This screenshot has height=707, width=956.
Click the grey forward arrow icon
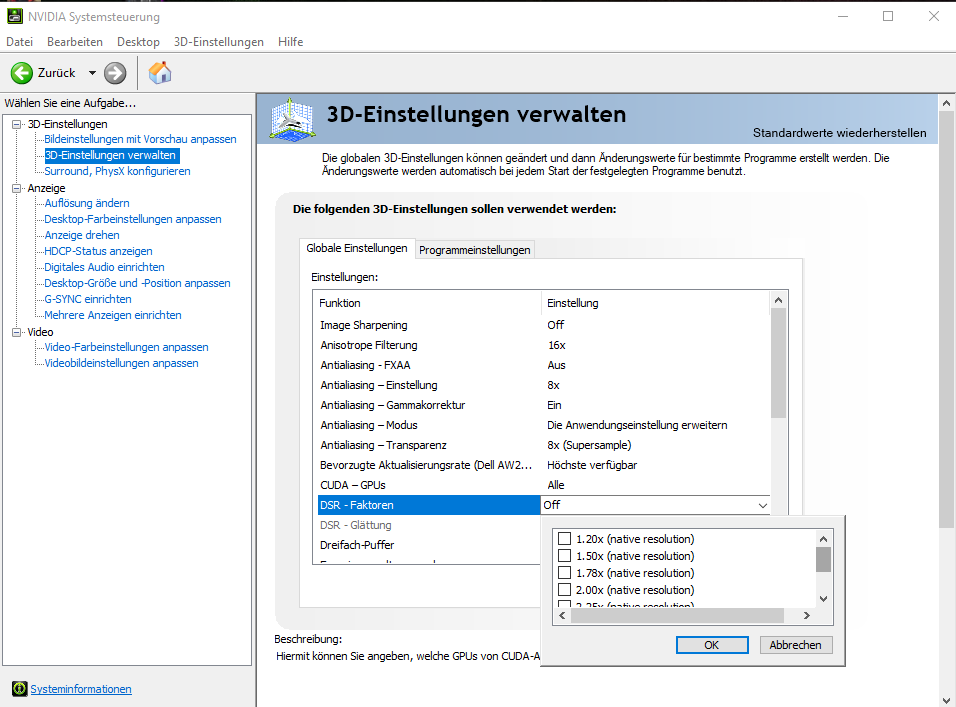[115, 73]
